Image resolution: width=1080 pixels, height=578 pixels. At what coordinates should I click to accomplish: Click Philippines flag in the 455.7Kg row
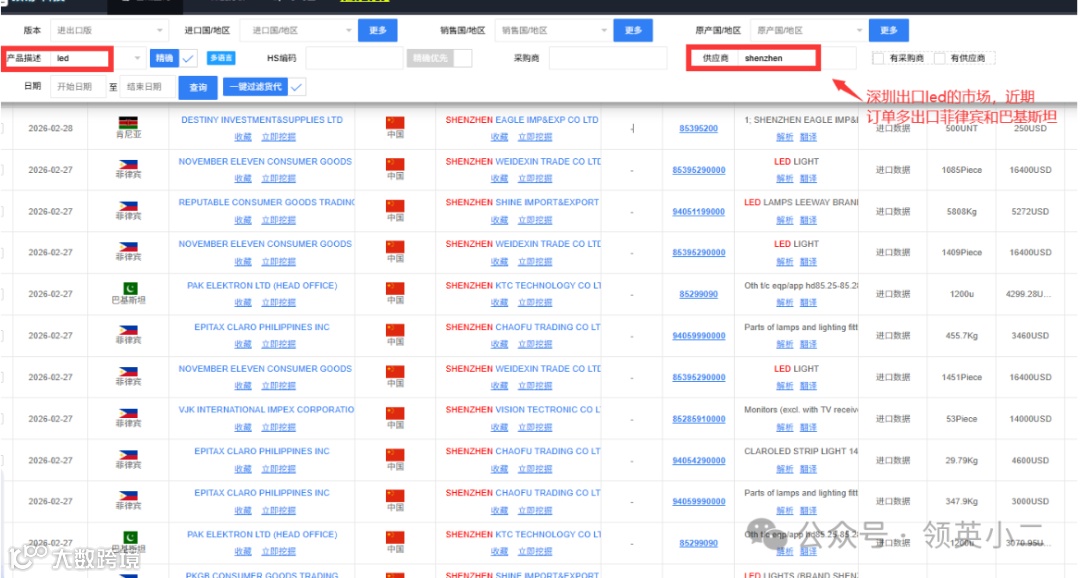[x=128, y=331]
